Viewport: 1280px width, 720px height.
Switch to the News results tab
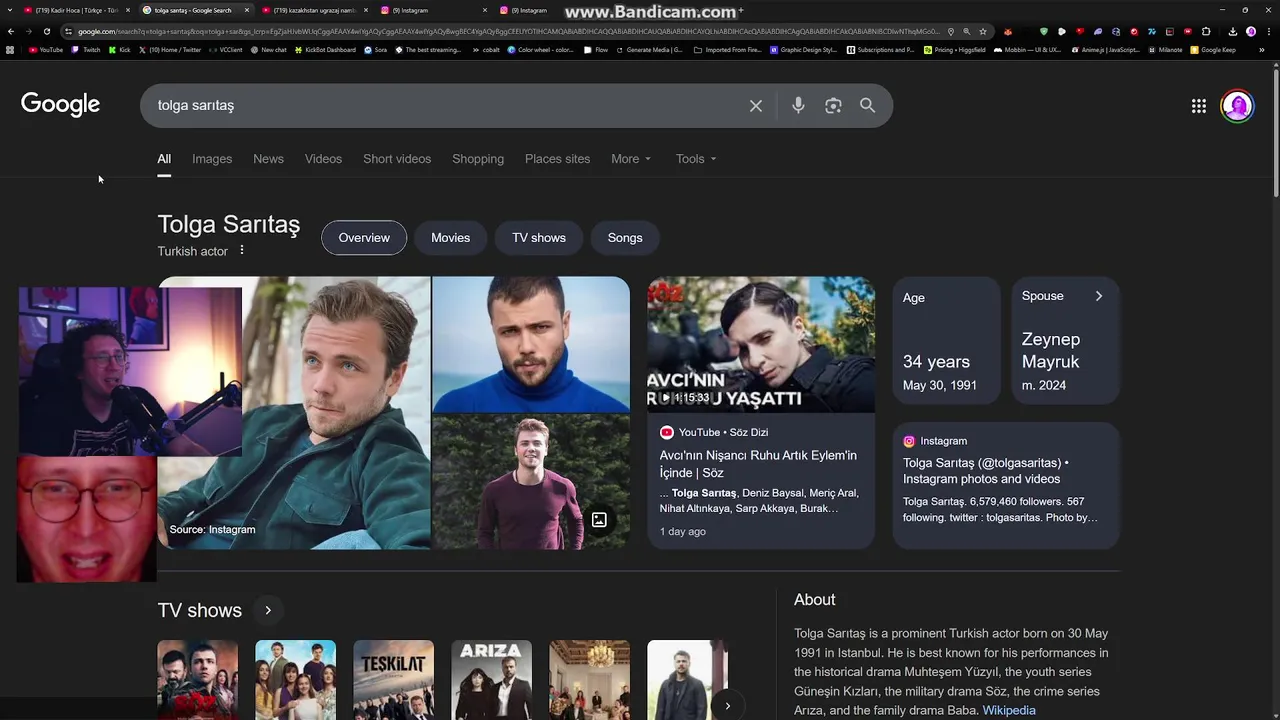click(268, 159)
